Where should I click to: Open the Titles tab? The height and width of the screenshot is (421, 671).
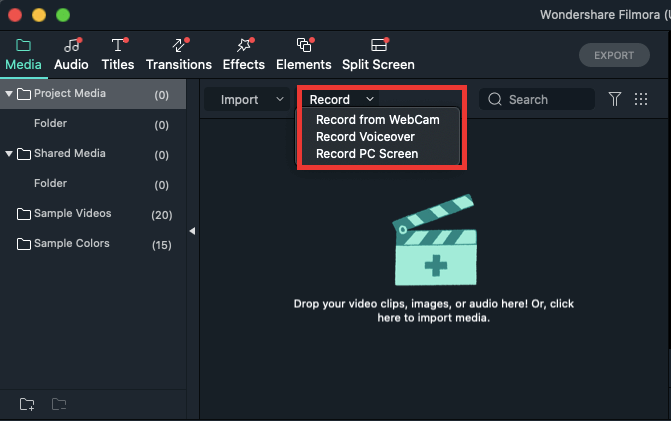pos(118,54)
